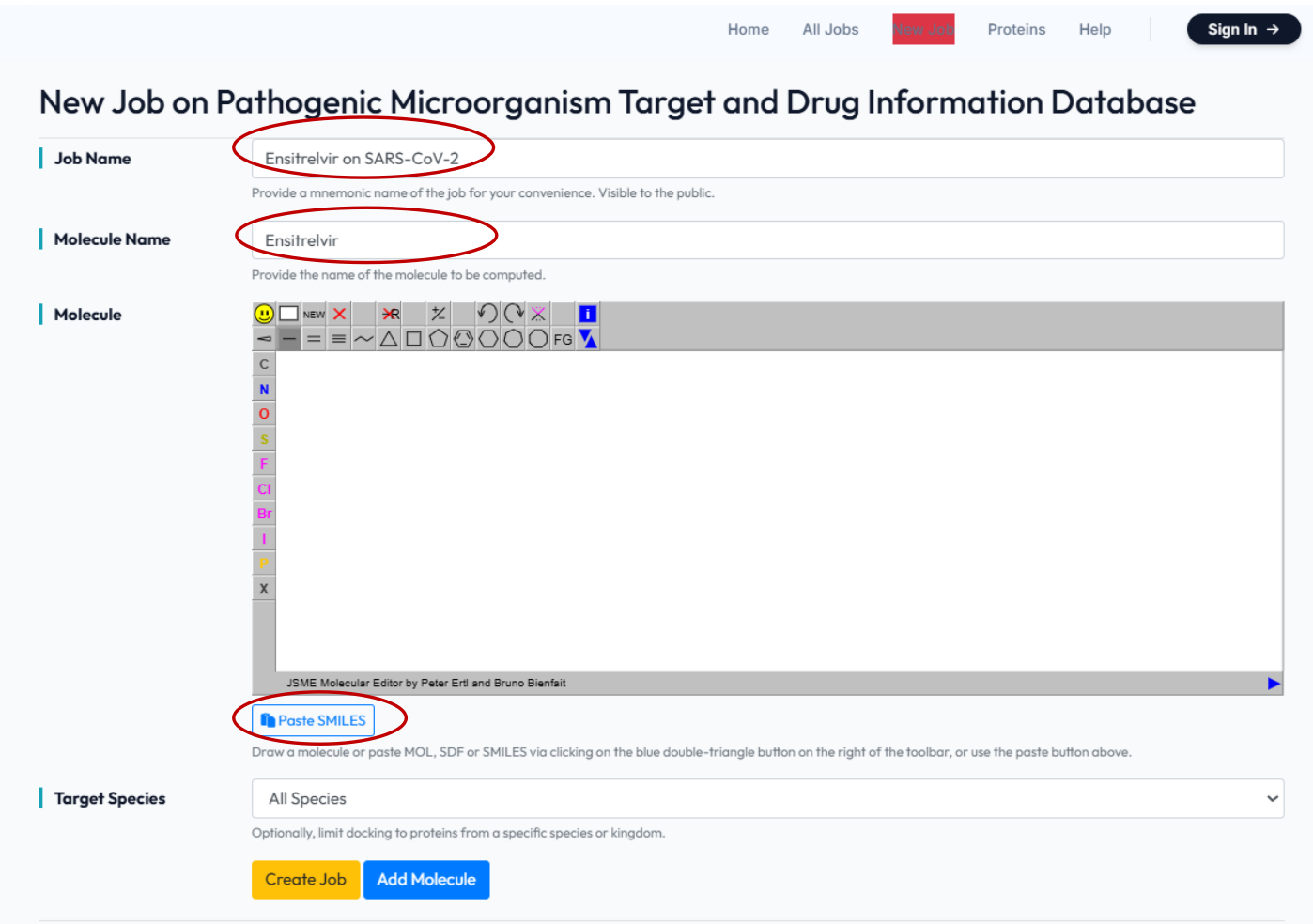The width and height of the screenshot is (1313, 924).
Task: Click the Molecule Name input field
Action: (767, 240)
